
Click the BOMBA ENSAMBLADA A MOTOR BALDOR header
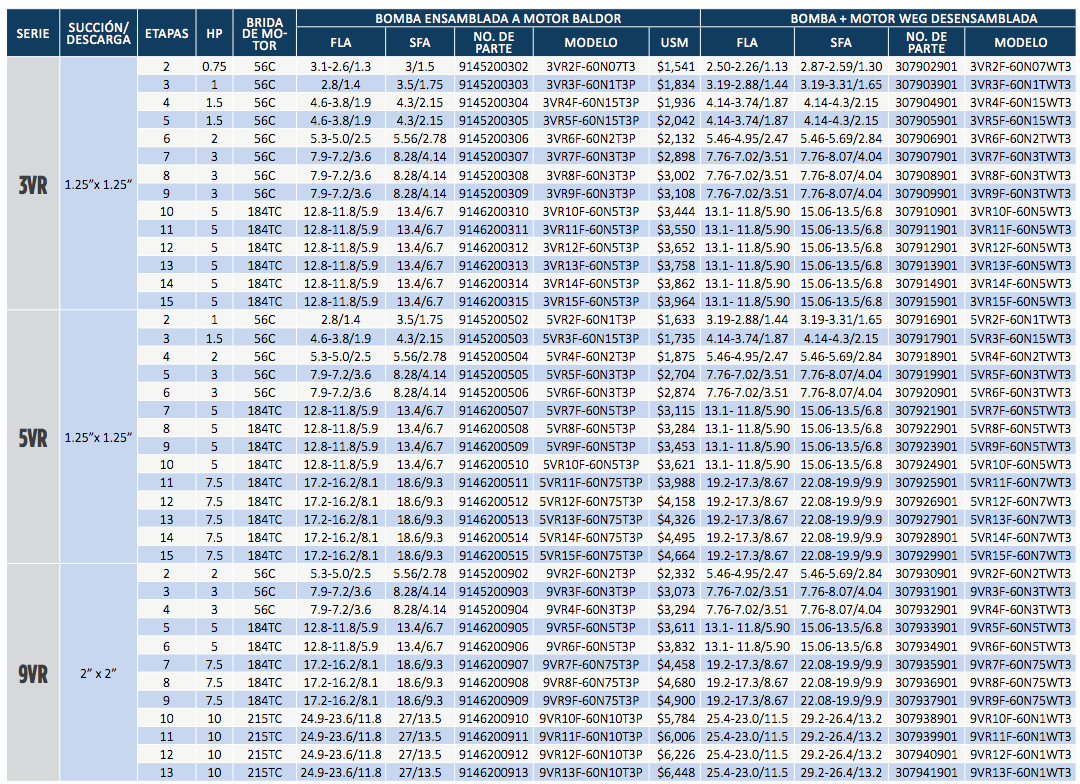498,19
